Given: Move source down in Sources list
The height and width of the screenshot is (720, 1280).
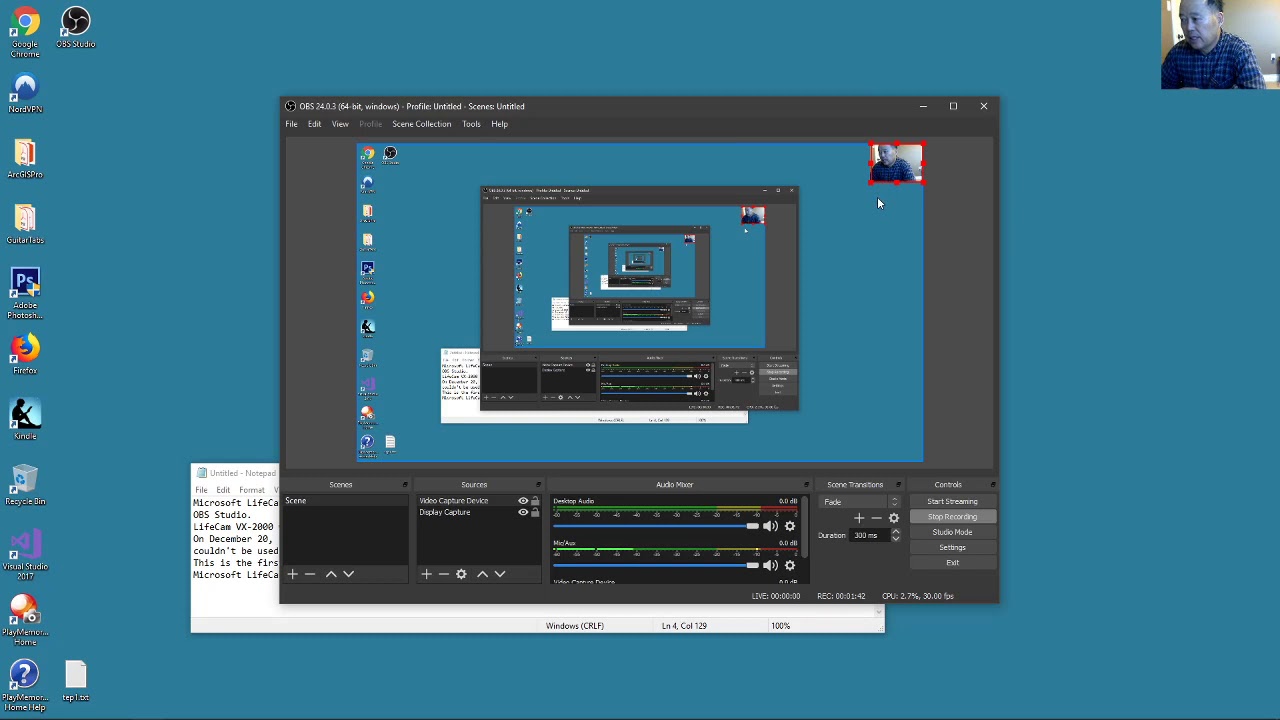Looking at the screenshot, I should pyautogui.click(x=500, y=574).
